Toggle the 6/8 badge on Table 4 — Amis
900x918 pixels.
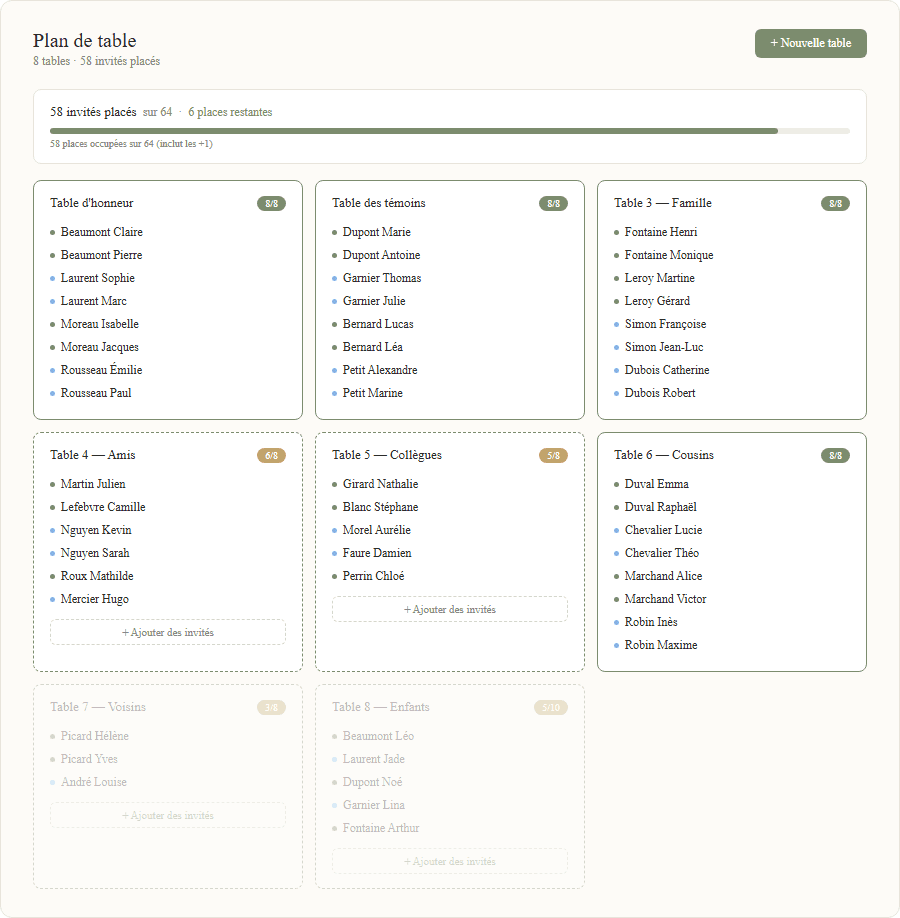271,454
